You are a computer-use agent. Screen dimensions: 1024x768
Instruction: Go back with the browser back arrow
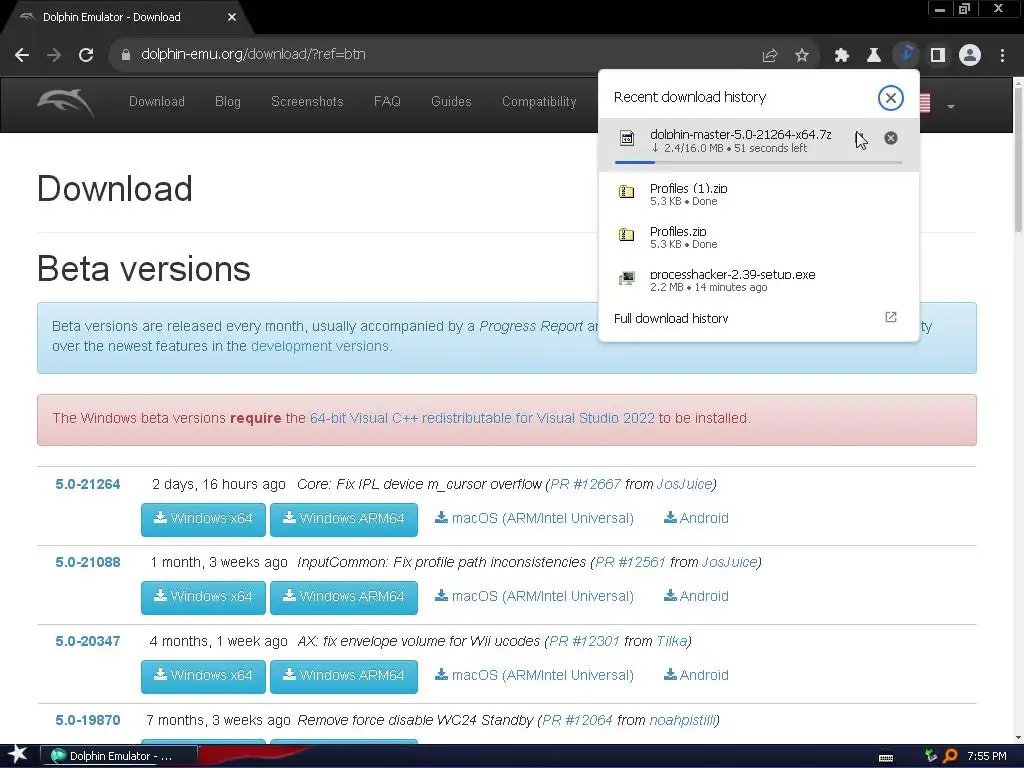pyautogui.click(x=22, y=55)
